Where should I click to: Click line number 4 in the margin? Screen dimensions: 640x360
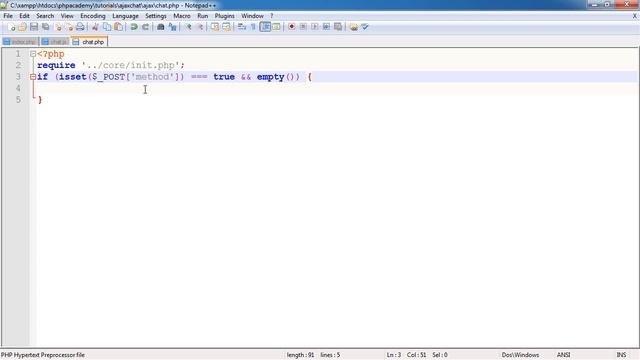pos(18,88)
